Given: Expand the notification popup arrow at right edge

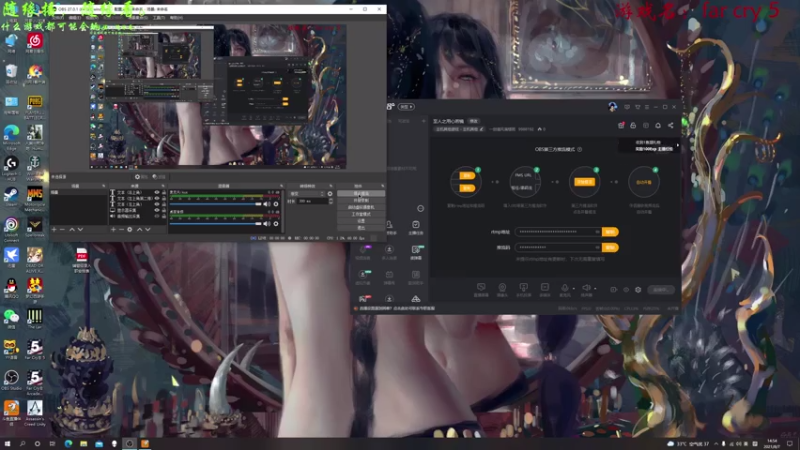Looking at the screenshot, I should pyautogui.click(x=678, y=146).
